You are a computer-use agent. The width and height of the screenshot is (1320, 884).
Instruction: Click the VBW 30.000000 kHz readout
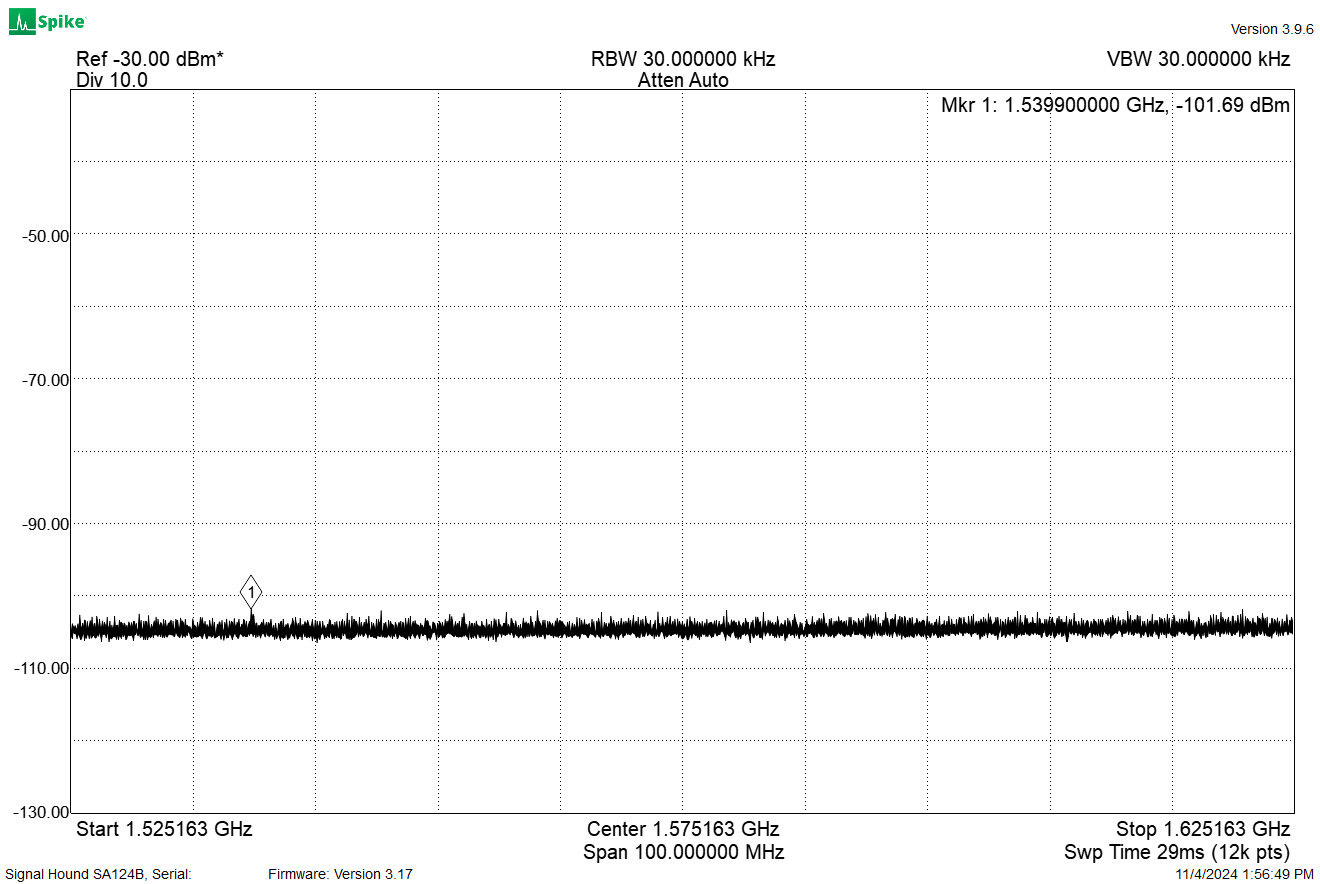(1198, 59)
